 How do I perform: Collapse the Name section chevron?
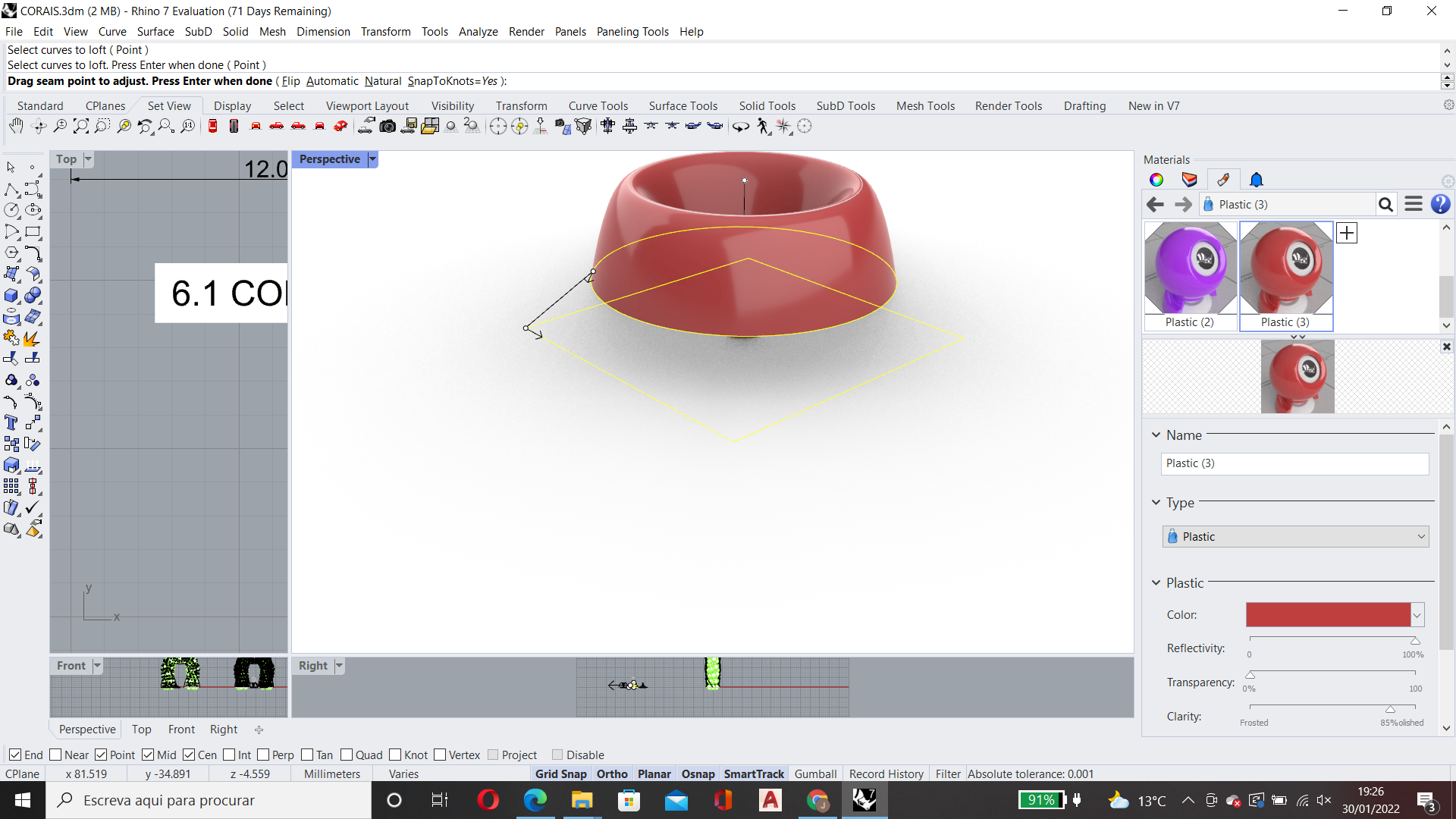pos(1156,435)
